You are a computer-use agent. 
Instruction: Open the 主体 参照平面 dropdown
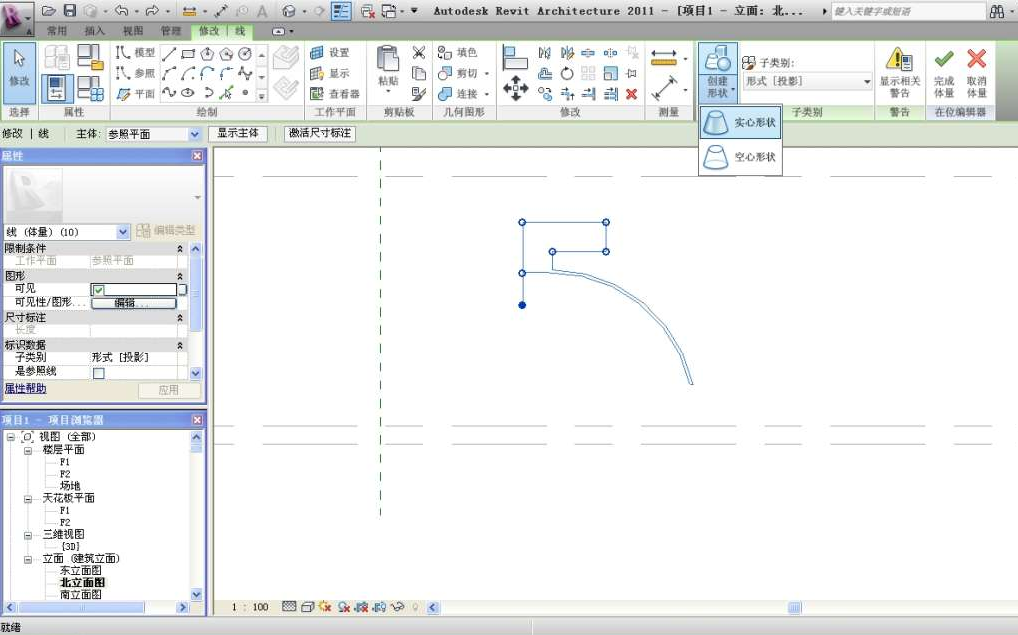194,134
